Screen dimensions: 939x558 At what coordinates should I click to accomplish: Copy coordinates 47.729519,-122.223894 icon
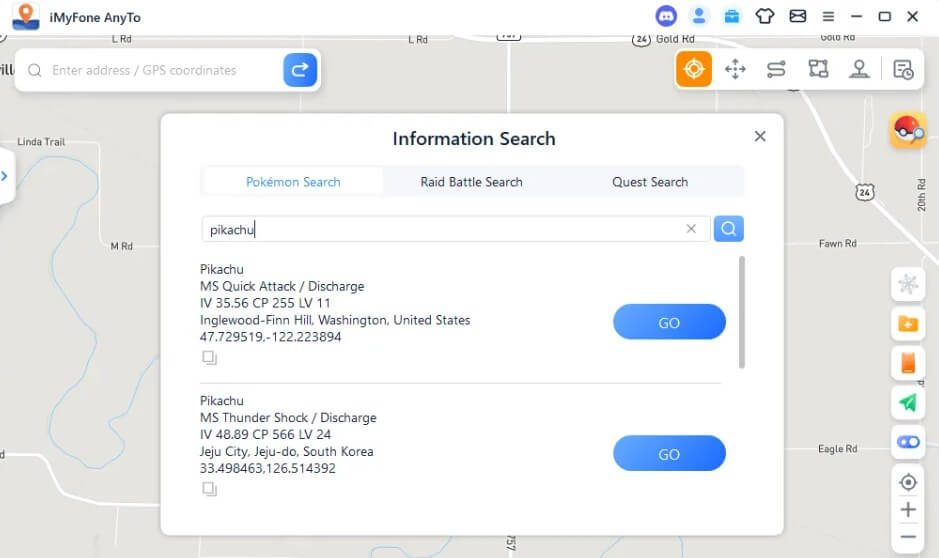(209, 357)
